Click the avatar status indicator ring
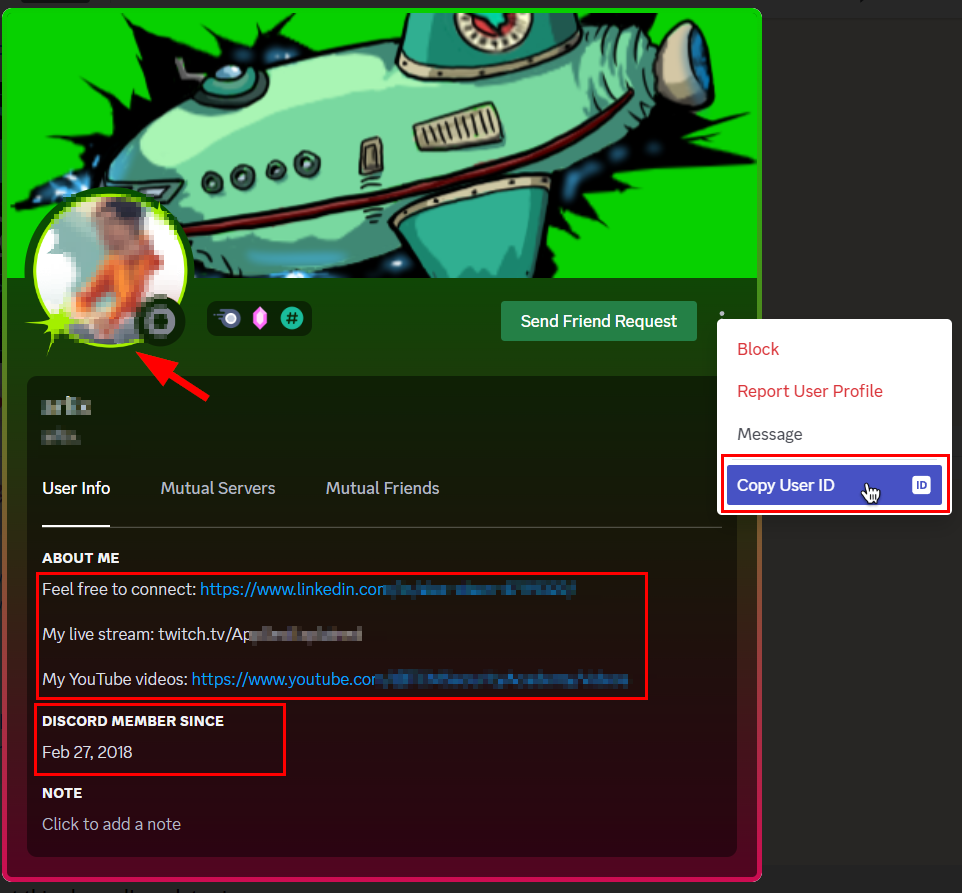 pos(161,321)
